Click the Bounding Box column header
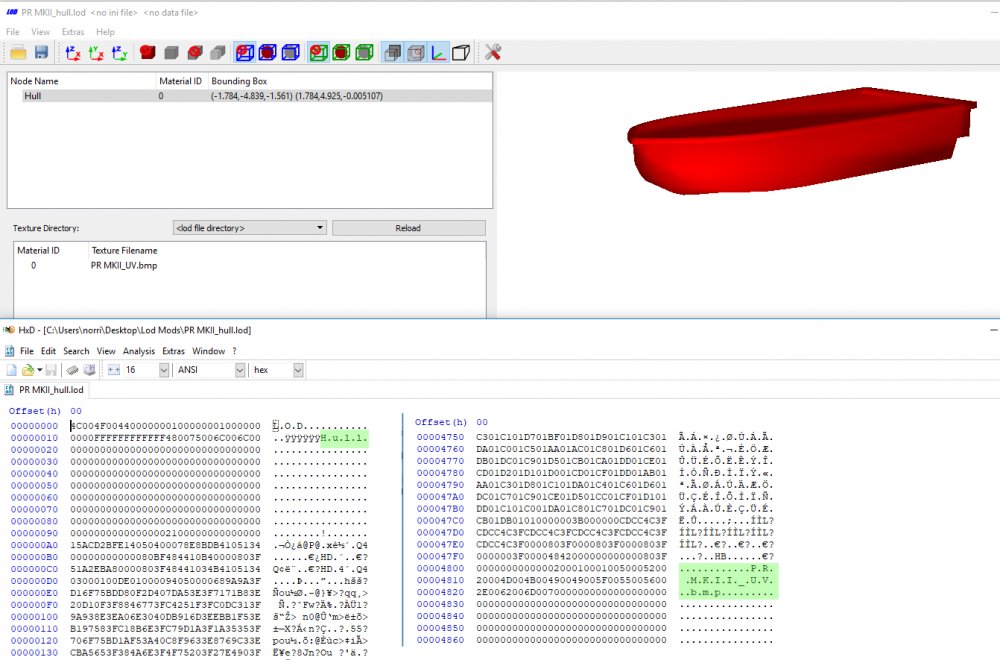Viewport: 1000px width, 660px height. coord(239,81)
